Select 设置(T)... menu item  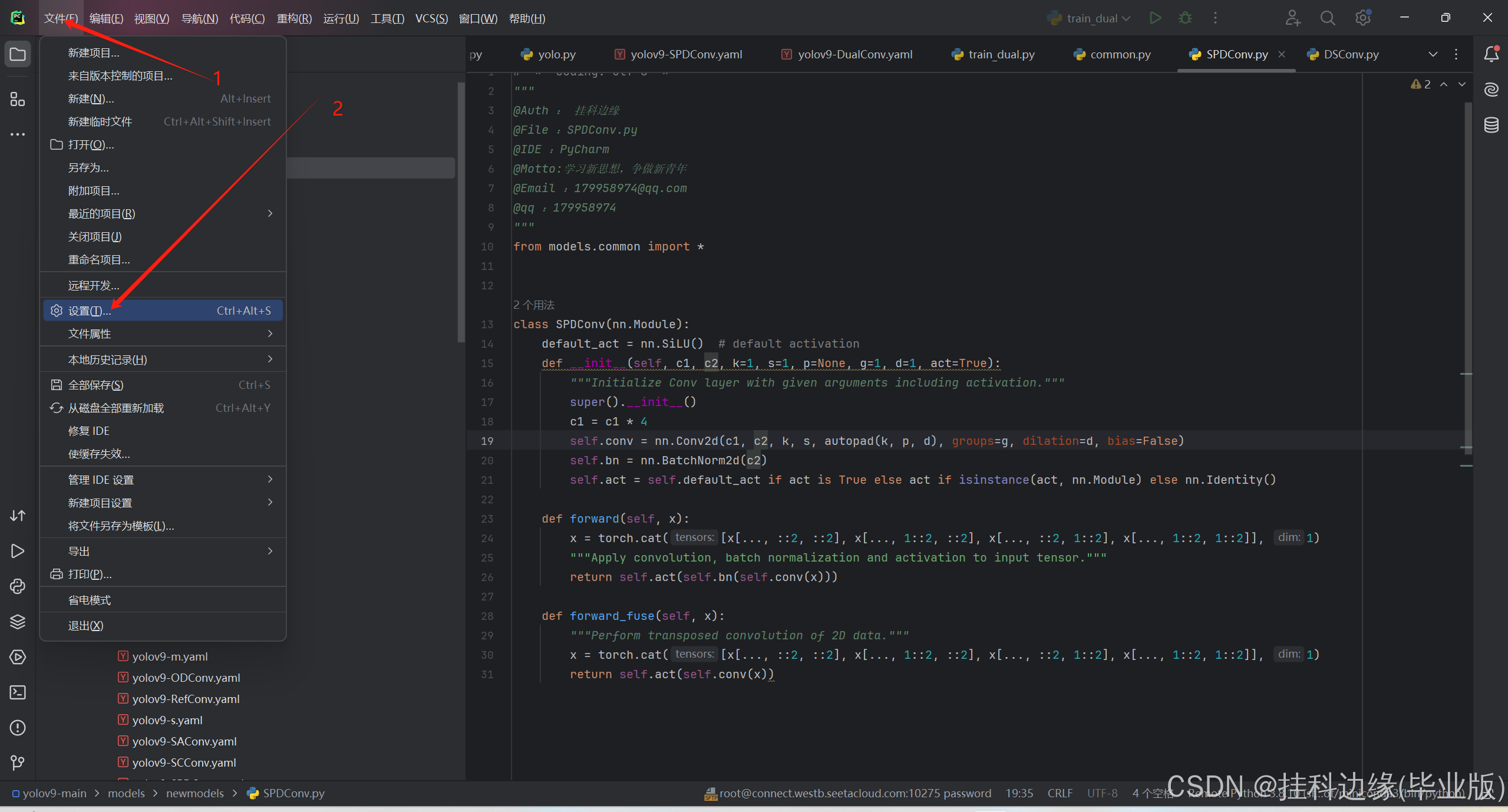163,311
